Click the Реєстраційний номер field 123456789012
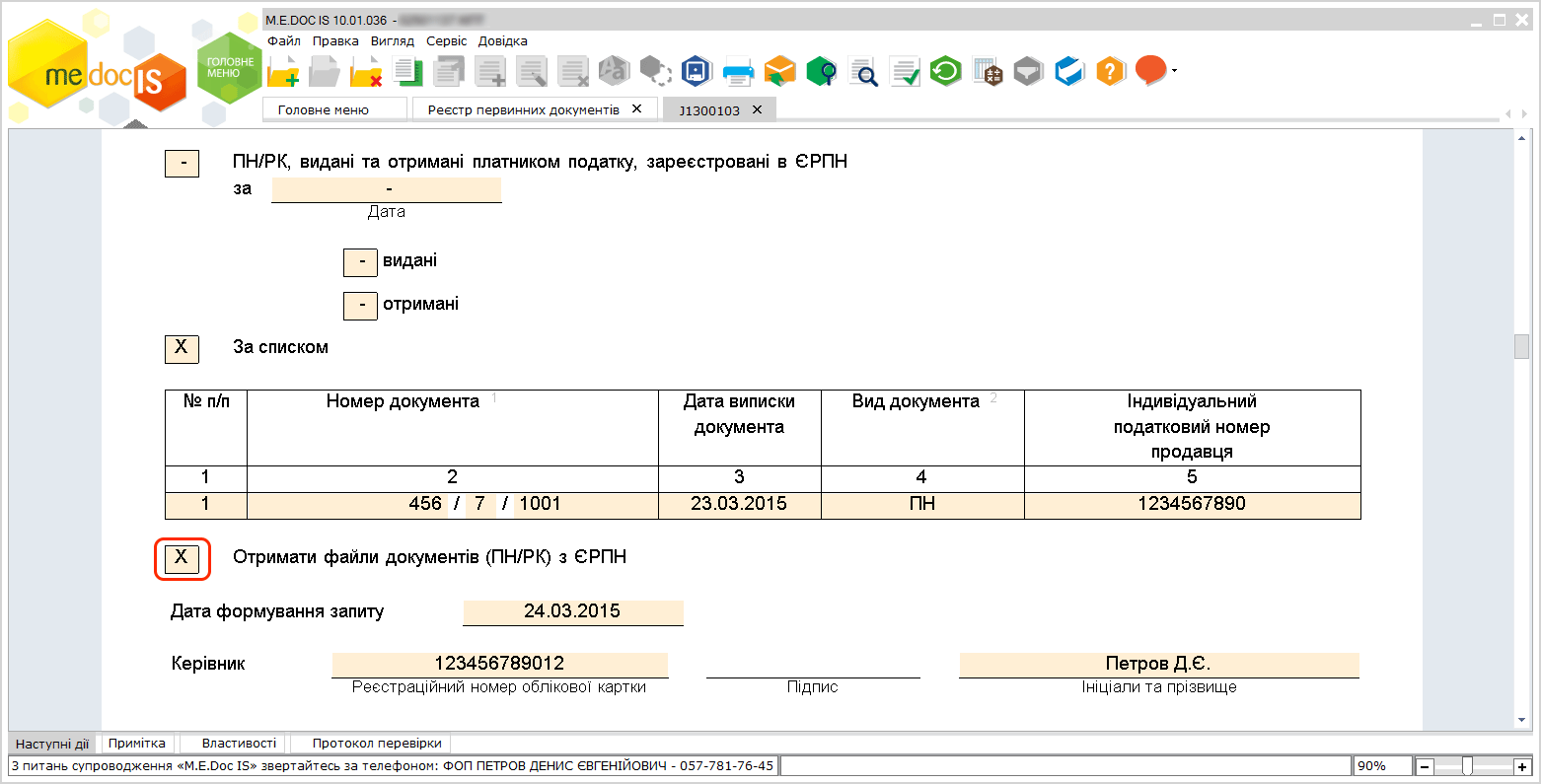This screenshot has width=1541, height=784. pyautogui.click(x=500, y=664)
